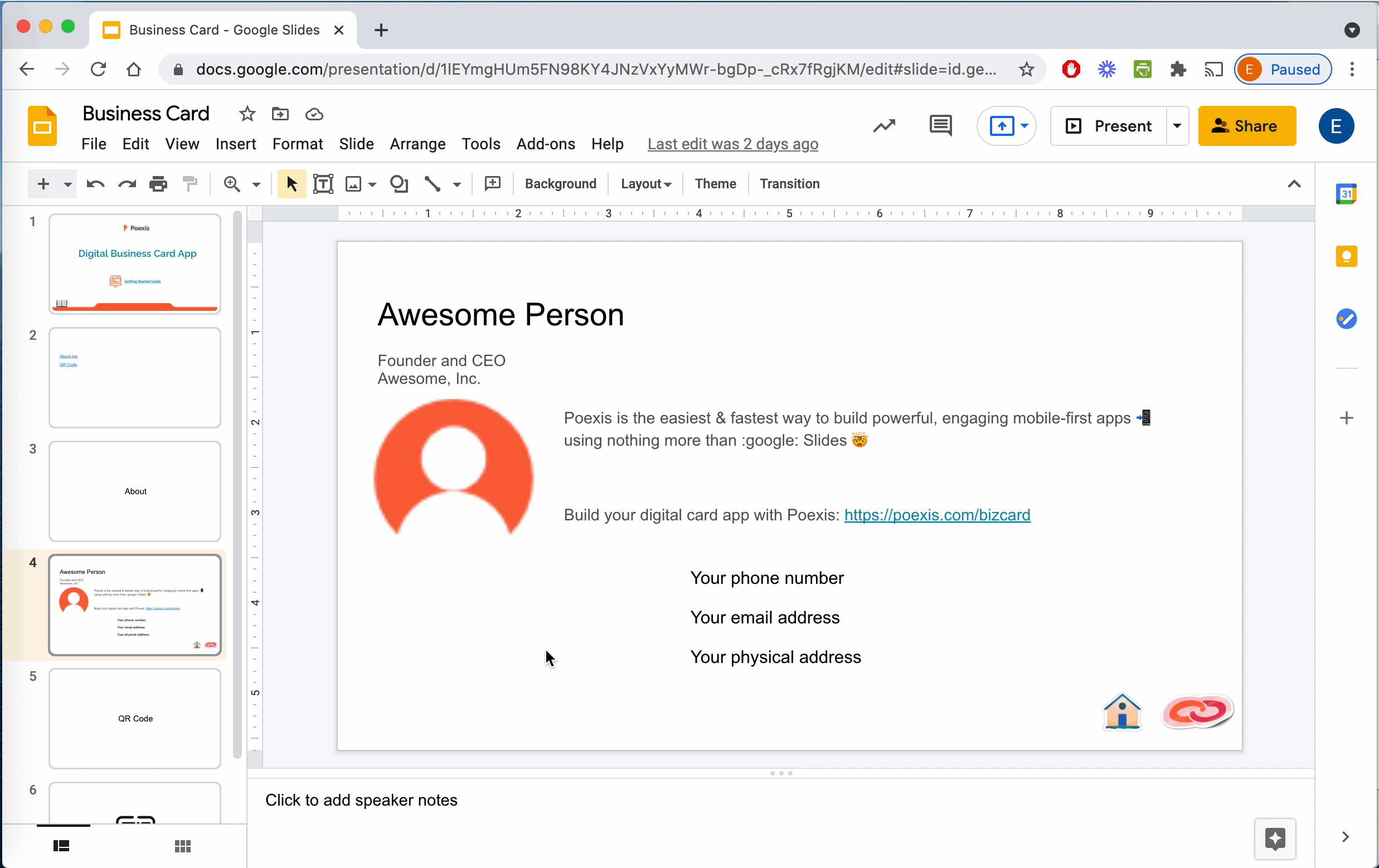Click the house emoji image on slide
The width and height of the screenshot is (1379, 868).
(1122, 711)
